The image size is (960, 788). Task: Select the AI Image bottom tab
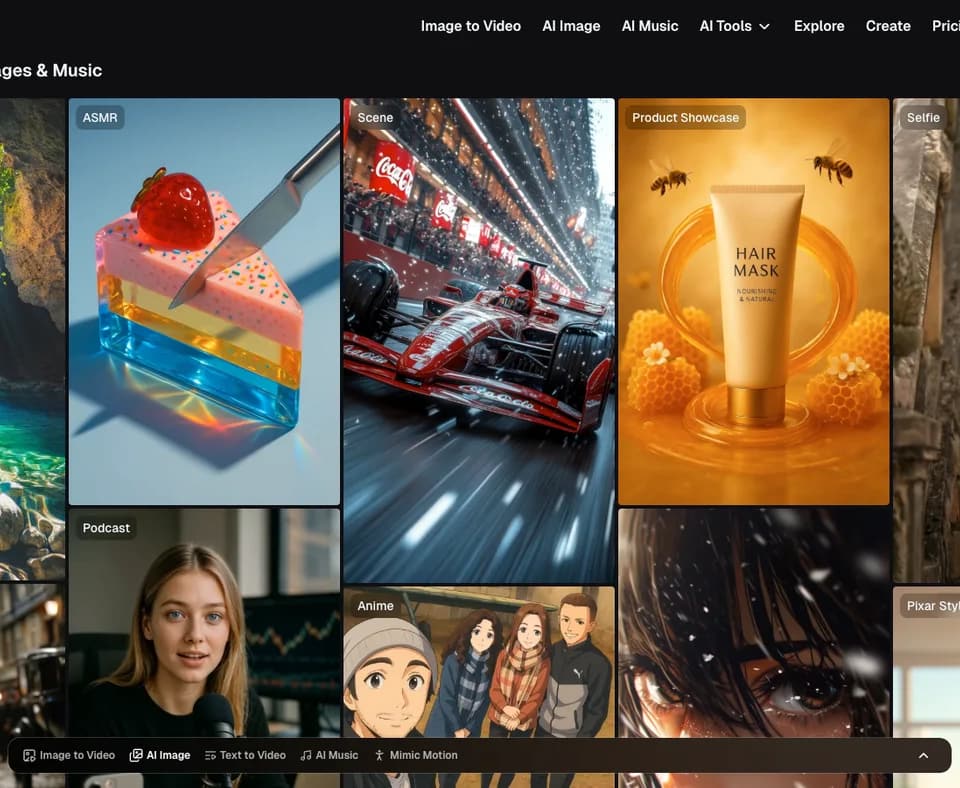(x=160, y=755)
